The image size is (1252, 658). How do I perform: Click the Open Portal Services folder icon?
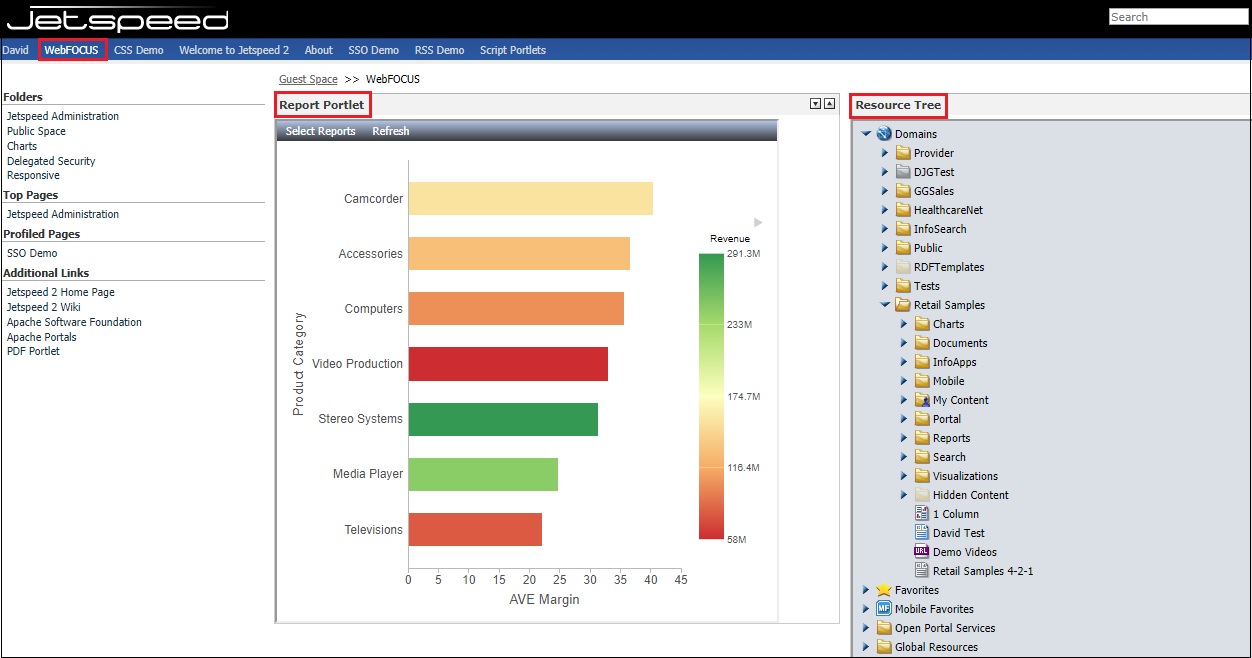click(x=883, y=628)
